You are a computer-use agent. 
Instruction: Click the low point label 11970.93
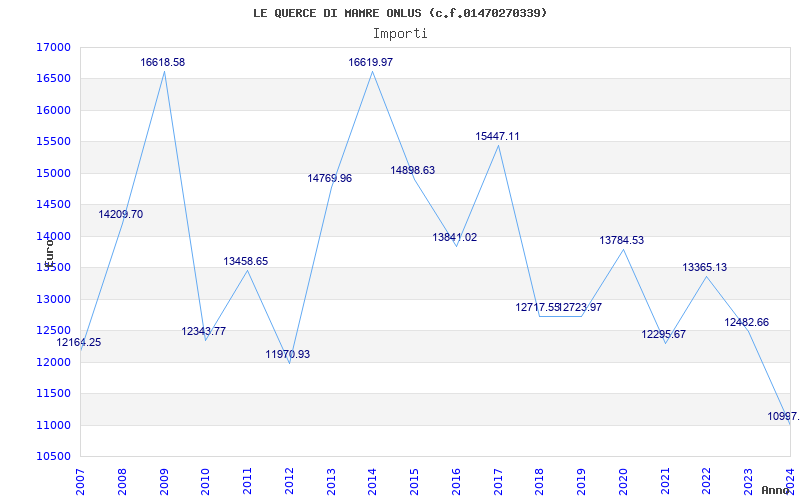point(288,354)
